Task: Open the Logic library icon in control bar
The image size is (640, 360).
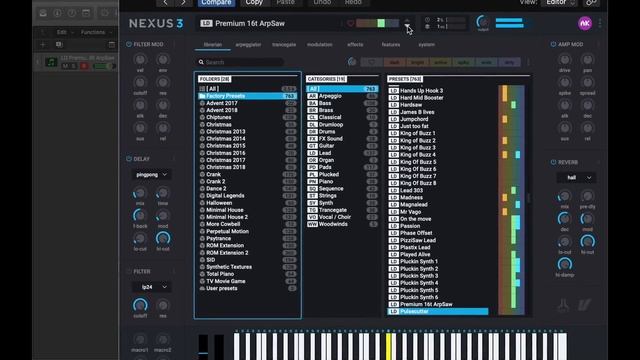Action: coord(43,13)
